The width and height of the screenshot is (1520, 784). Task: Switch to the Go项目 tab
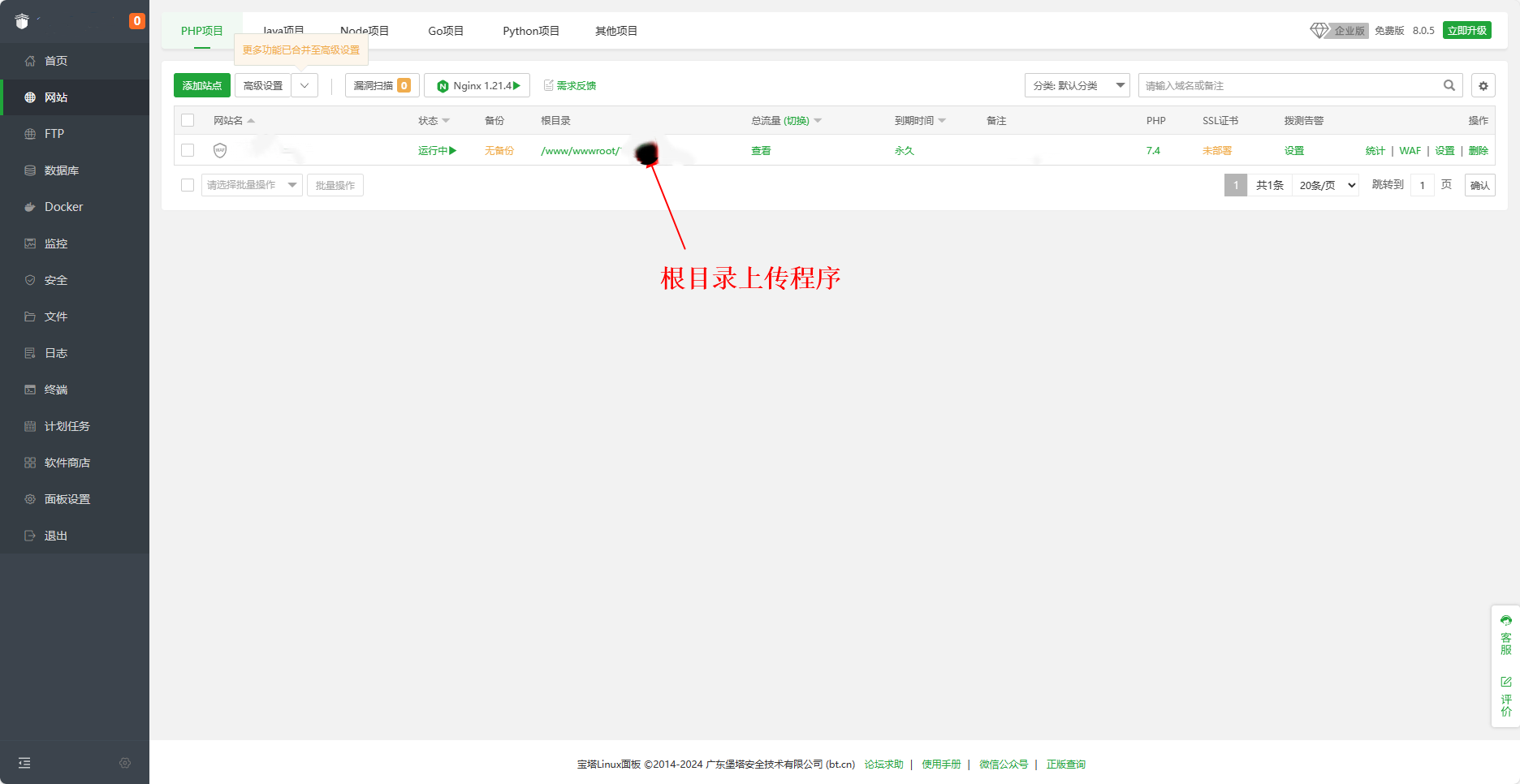click(446, 31)
